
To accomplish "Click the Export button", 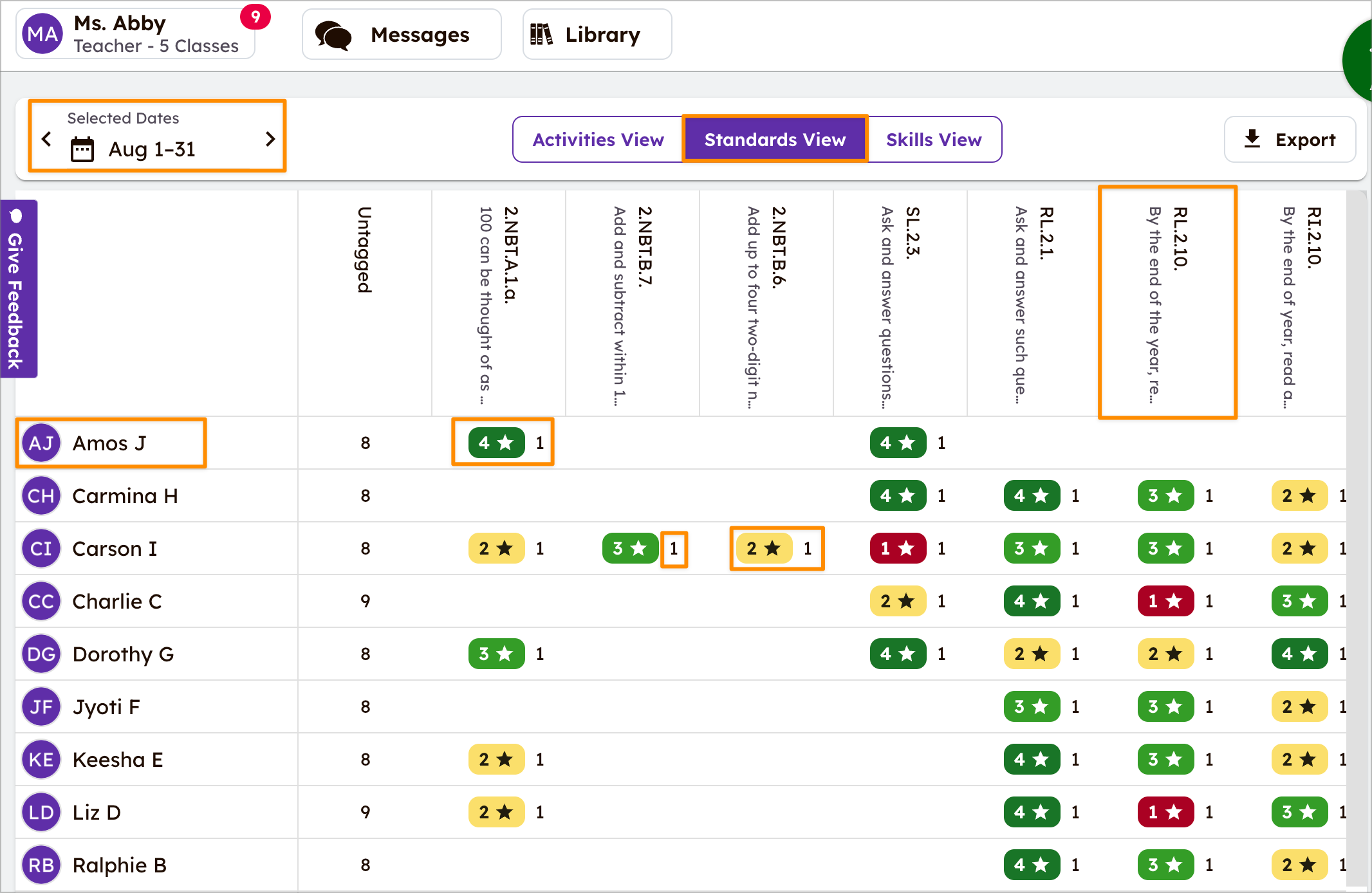I will pos(1290,140).
